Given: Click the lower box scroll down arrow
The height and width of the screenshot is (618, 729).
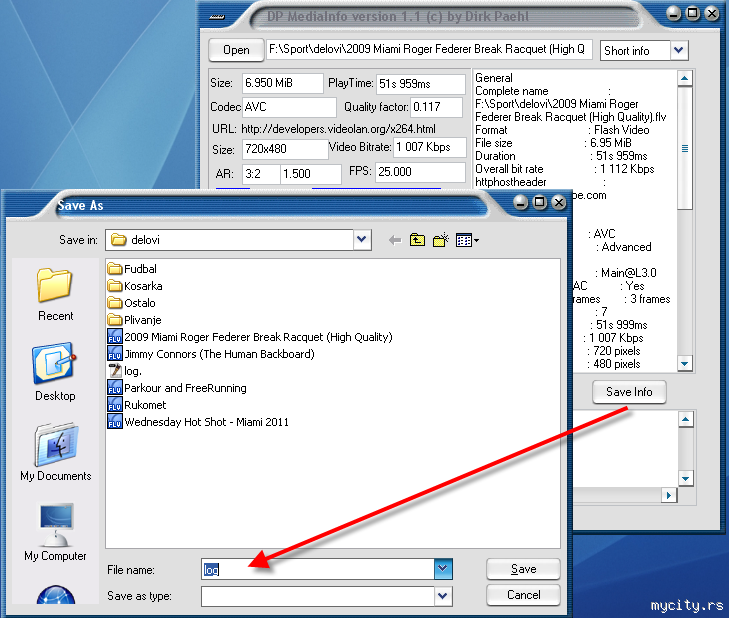Looking at the screenshot, I should coord(685,478).
